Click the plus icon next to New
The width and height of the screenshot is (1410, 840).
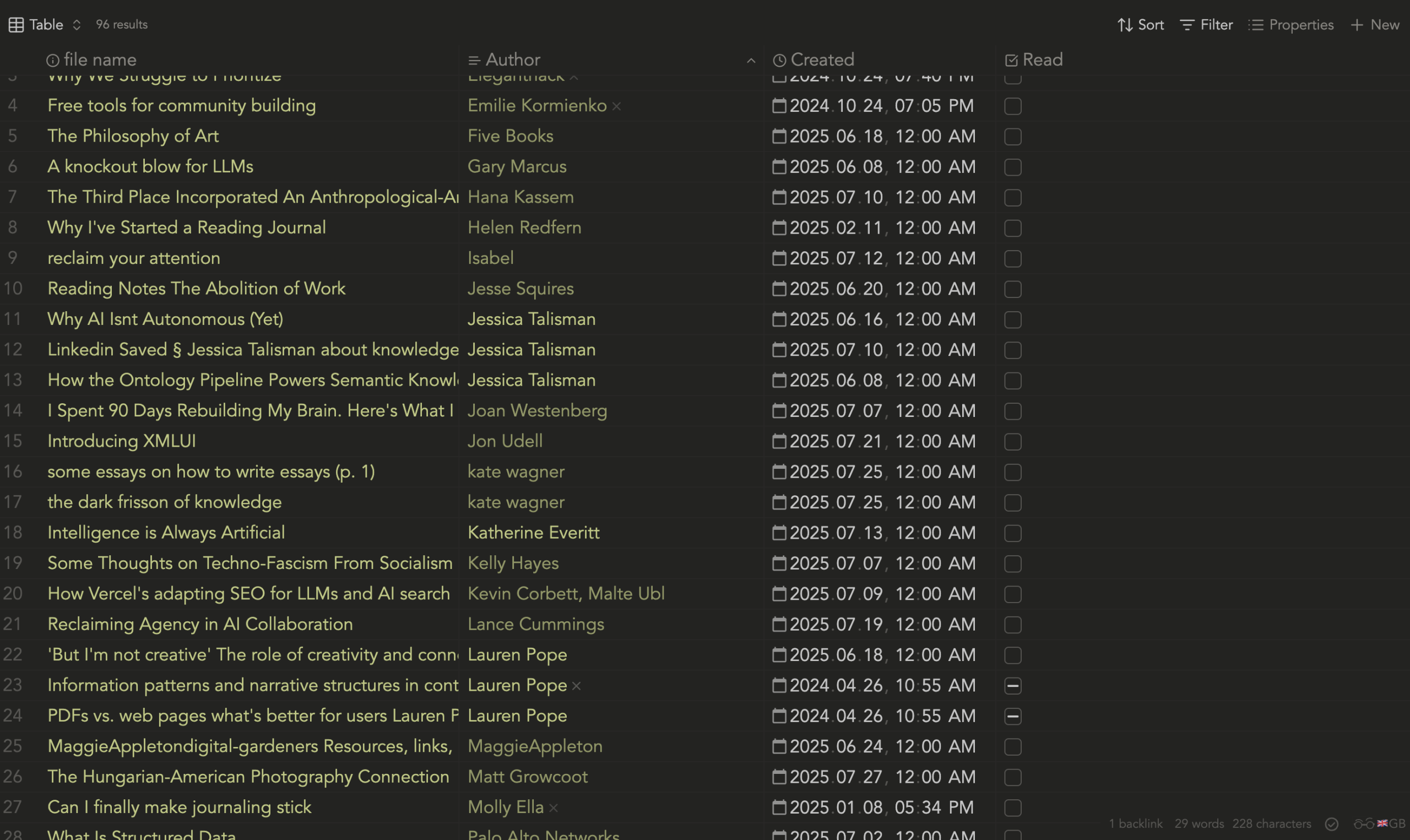1356,25
